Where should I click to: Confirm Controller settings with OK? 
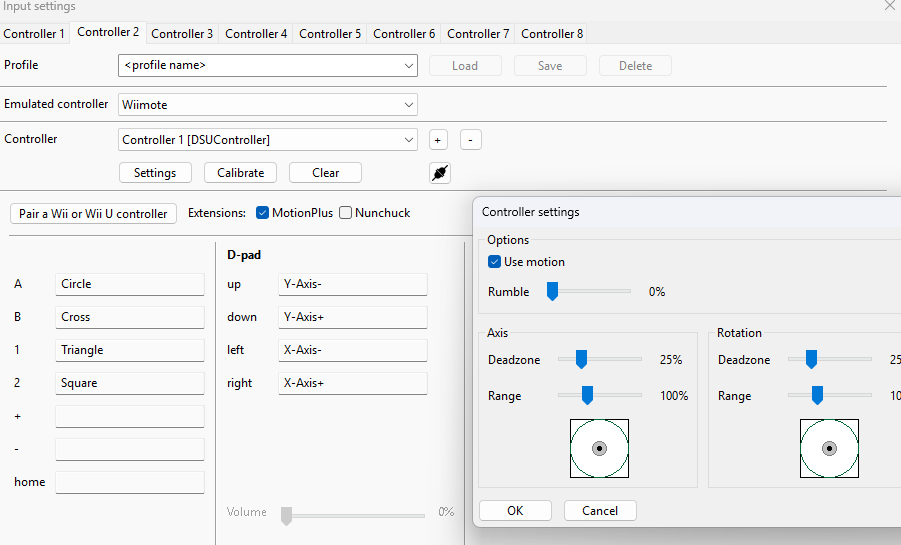pos(515,511)
